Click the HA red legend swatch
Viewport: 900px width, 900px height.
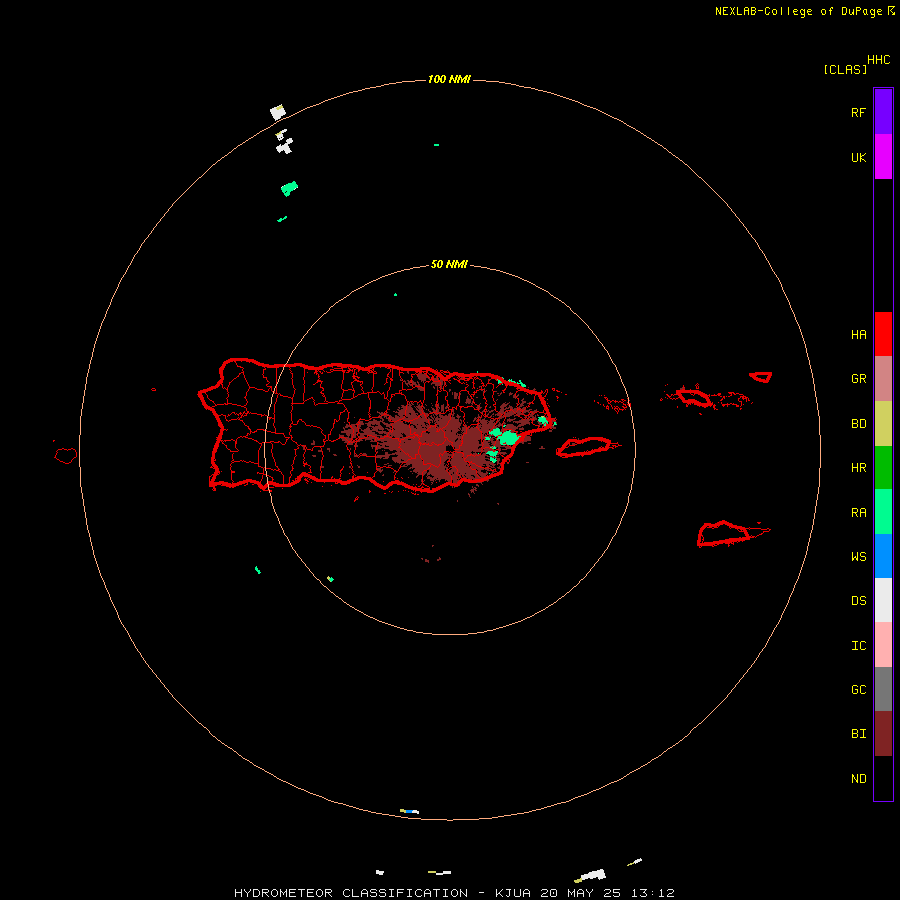[883, 334]
